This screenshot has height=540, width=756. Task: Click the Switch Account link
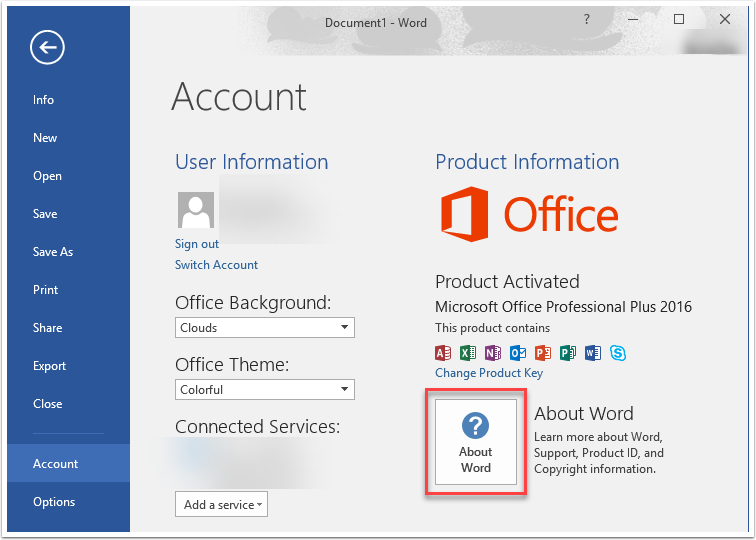click(216, 265)
